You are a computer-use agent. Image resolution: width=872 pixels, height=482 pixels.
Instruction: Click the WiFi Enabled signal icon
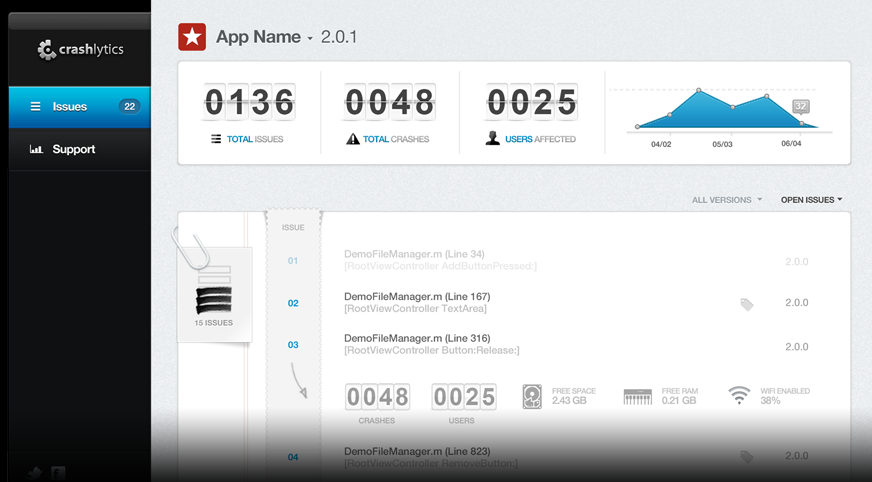coord(739,396)
